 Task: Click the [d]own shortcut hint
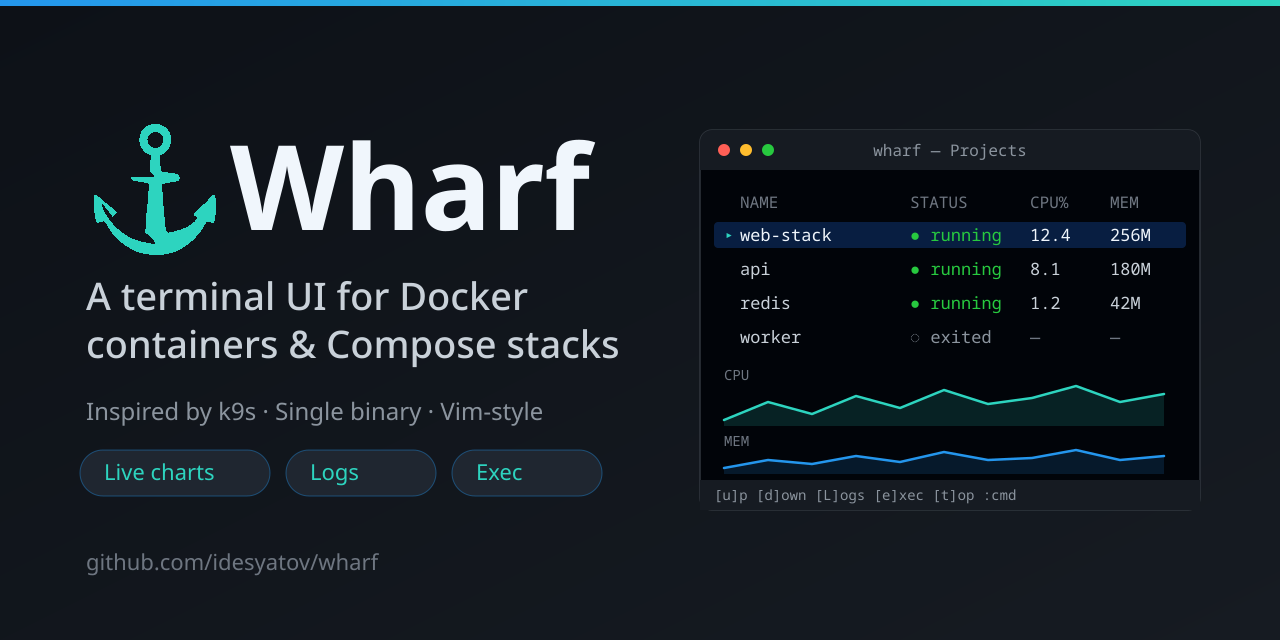point(781,495)
